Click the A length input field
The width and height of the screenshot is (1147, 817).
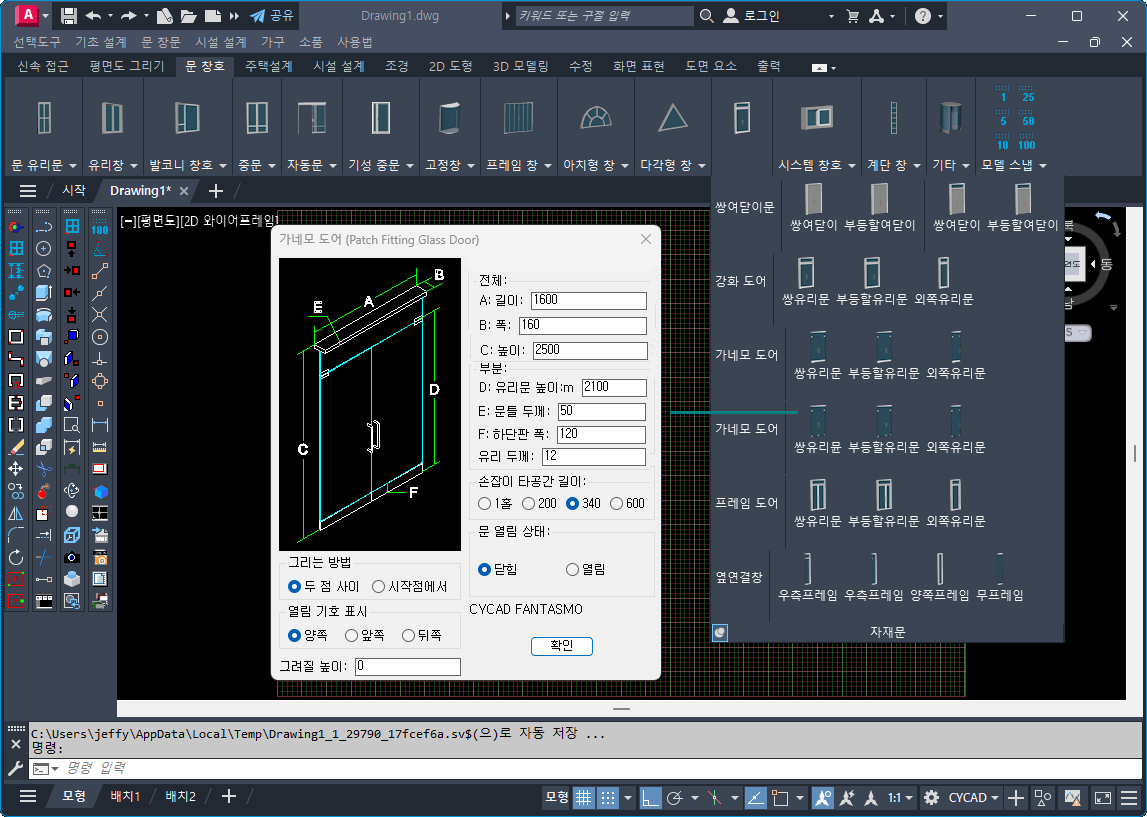588,300
